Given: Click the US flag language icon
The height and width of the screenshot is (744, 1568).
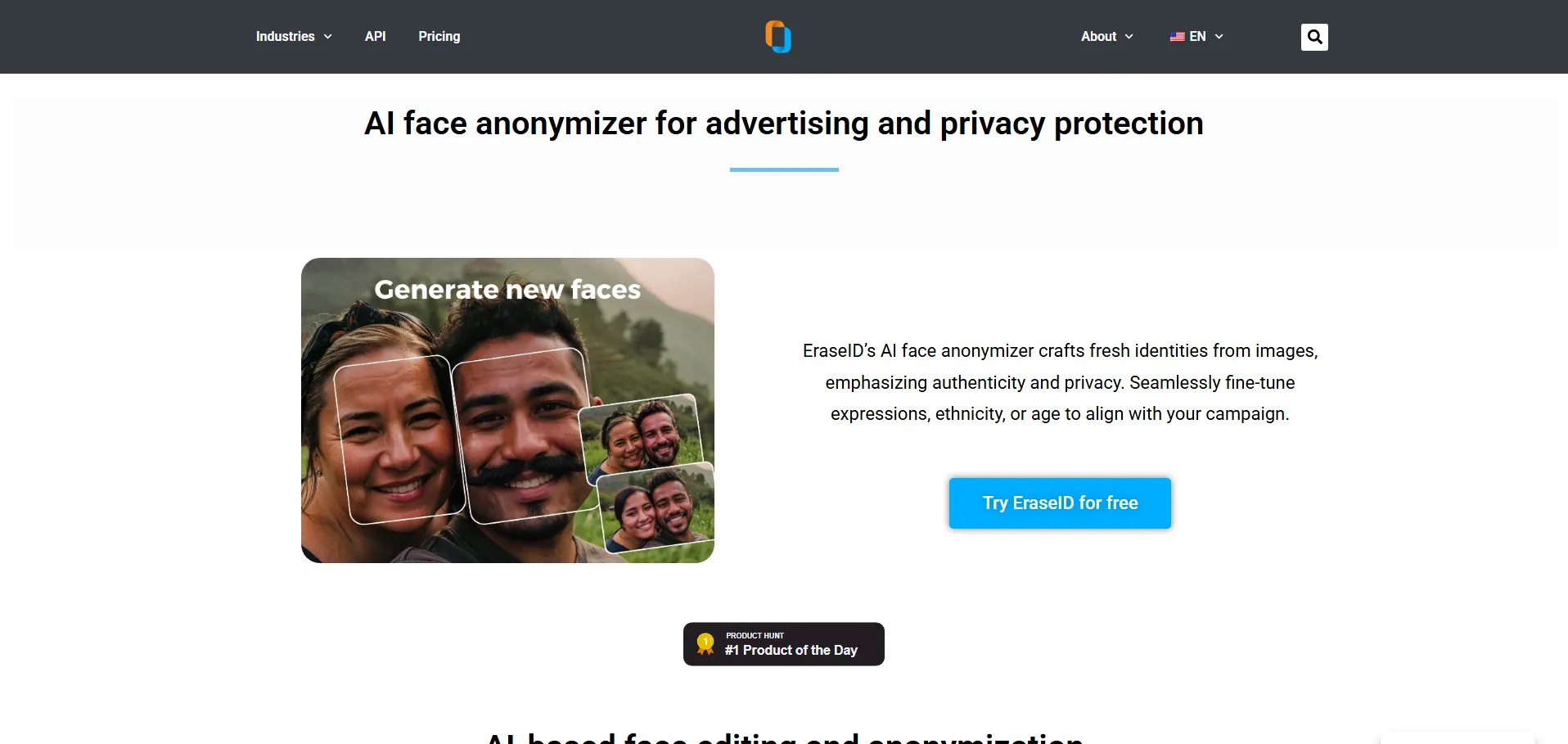Looking at the screenshot, I should coord(1178,37).
